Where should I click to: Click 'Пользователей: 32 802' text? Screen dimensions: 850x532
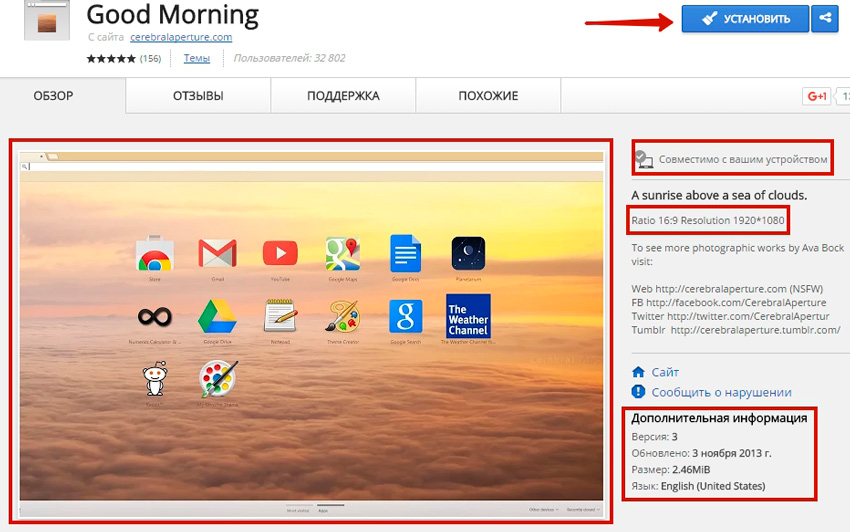289,58
